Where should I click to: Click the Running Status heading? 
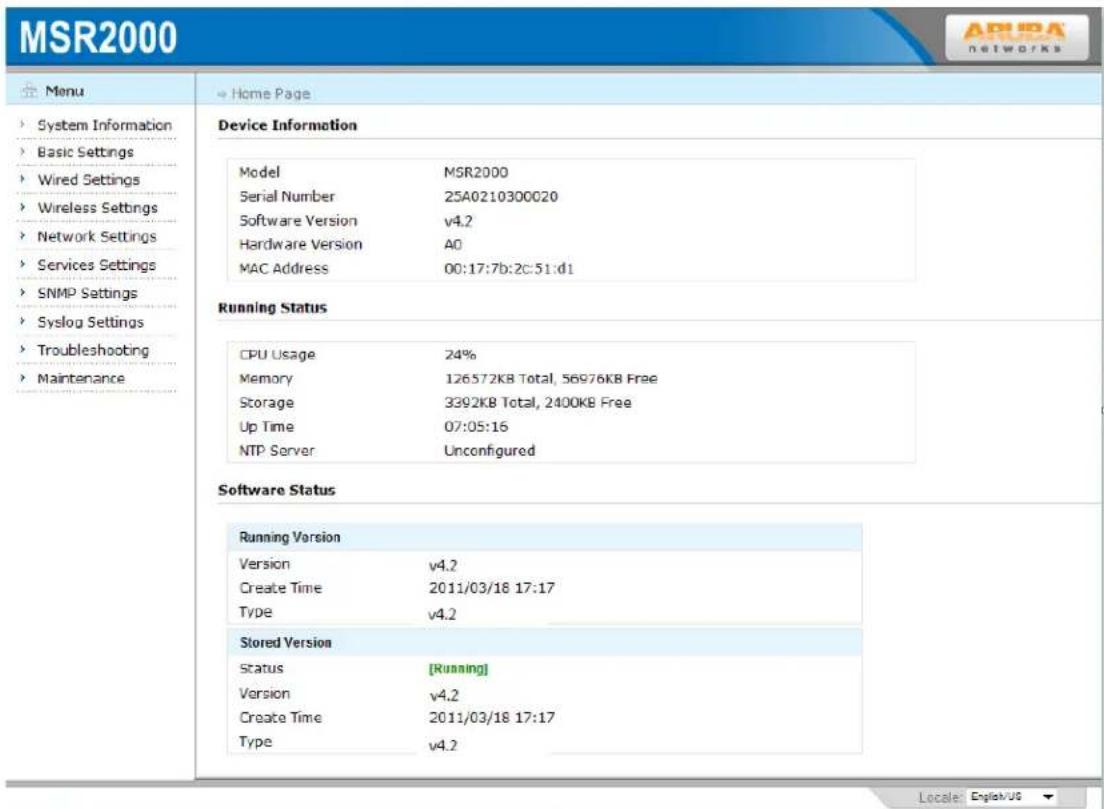pos(272,308)
